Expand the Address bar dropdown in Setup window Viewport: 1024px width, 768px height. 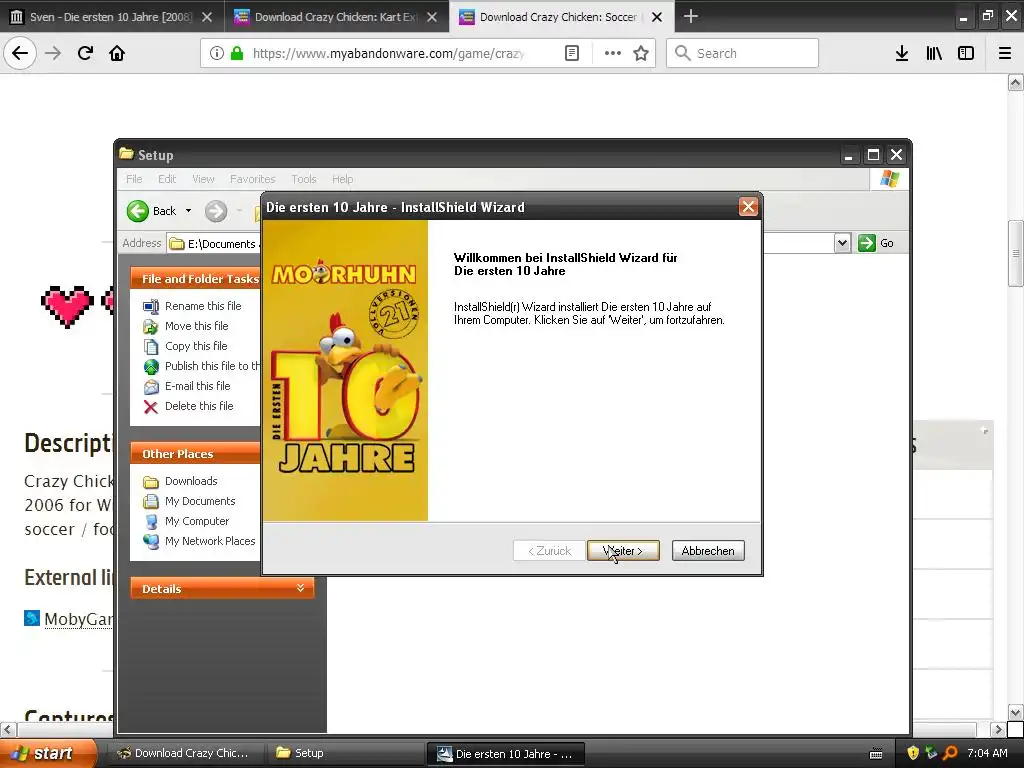tap(842, 243)
